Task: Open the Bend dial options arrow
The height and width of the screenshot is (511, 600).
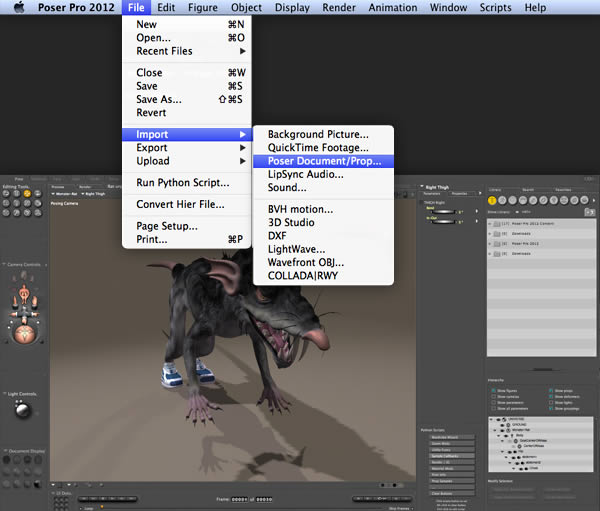Action: [477, 211]
